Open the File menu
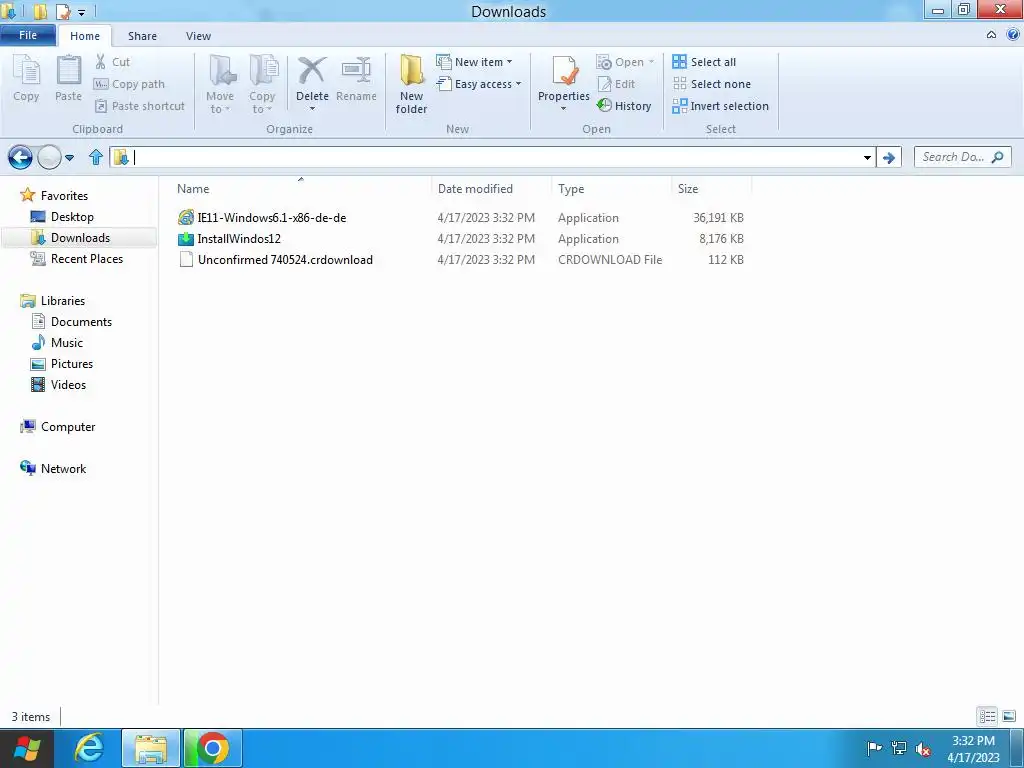This screenshot has width=1024, height=768. (x=28, y=35)
